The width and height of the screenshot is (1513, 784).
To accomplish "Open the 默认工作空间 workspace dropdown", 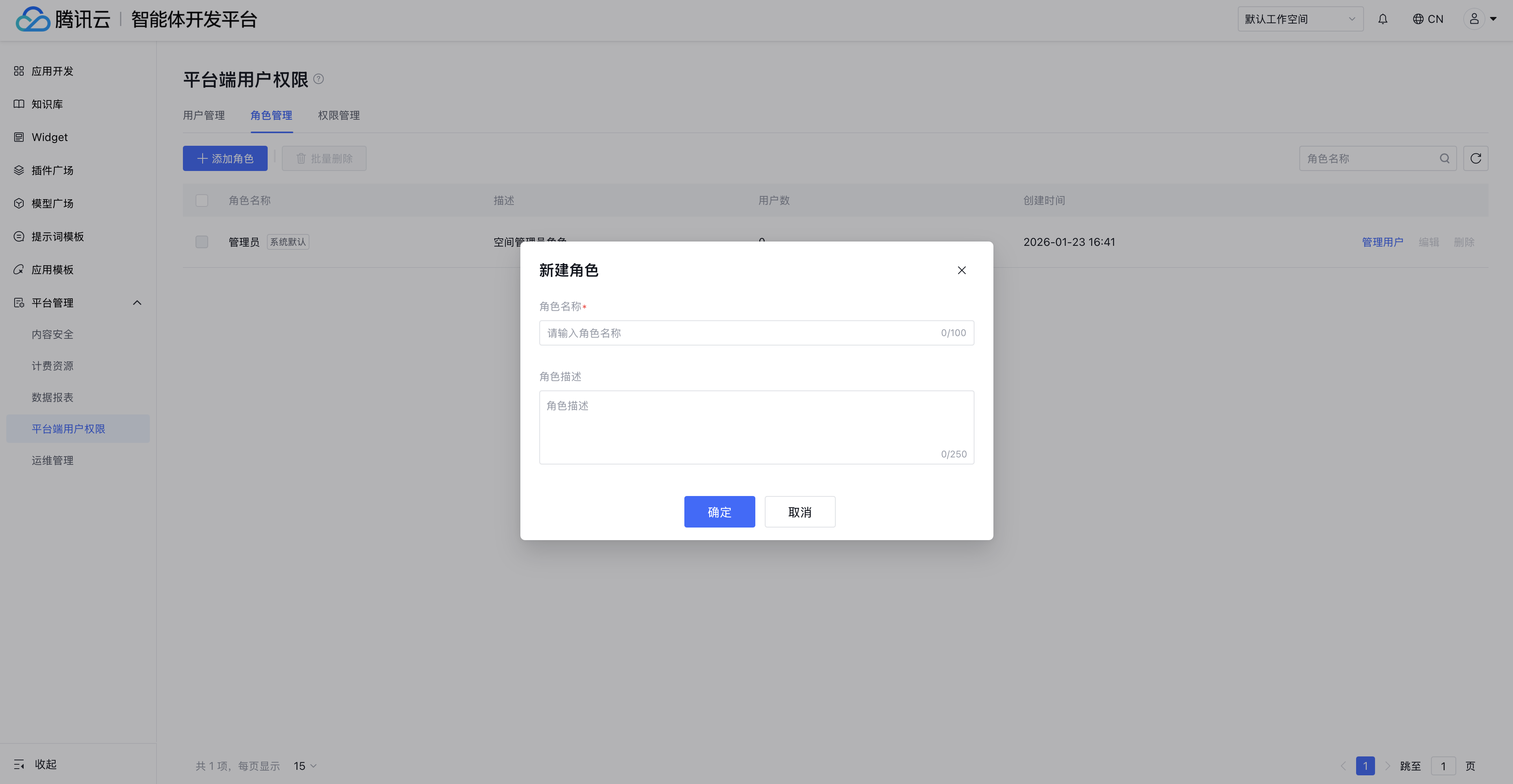I will tap(1300, 19).
